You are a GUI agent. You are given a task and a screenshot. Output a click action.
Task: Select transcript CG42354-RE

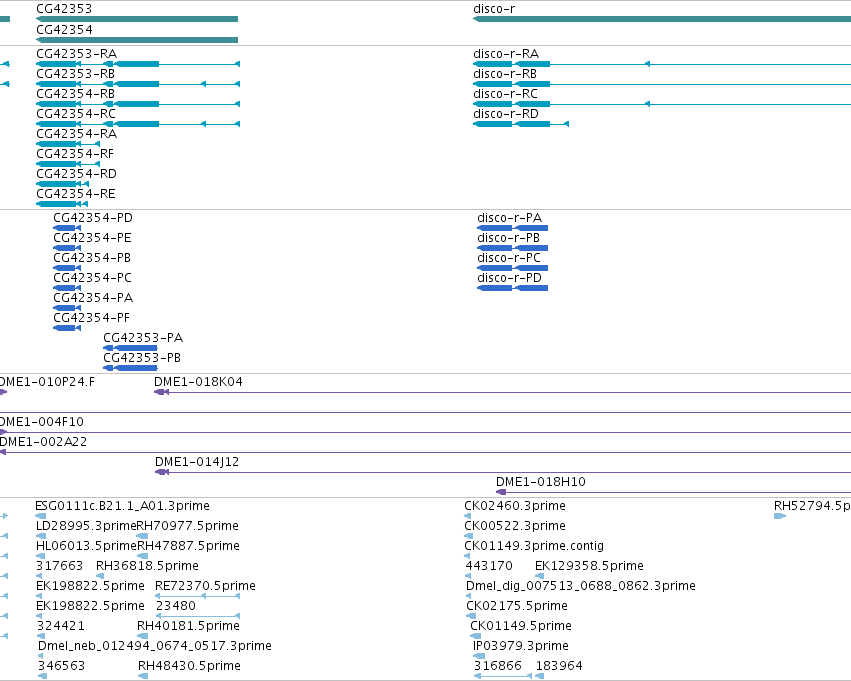pos(76,194)
